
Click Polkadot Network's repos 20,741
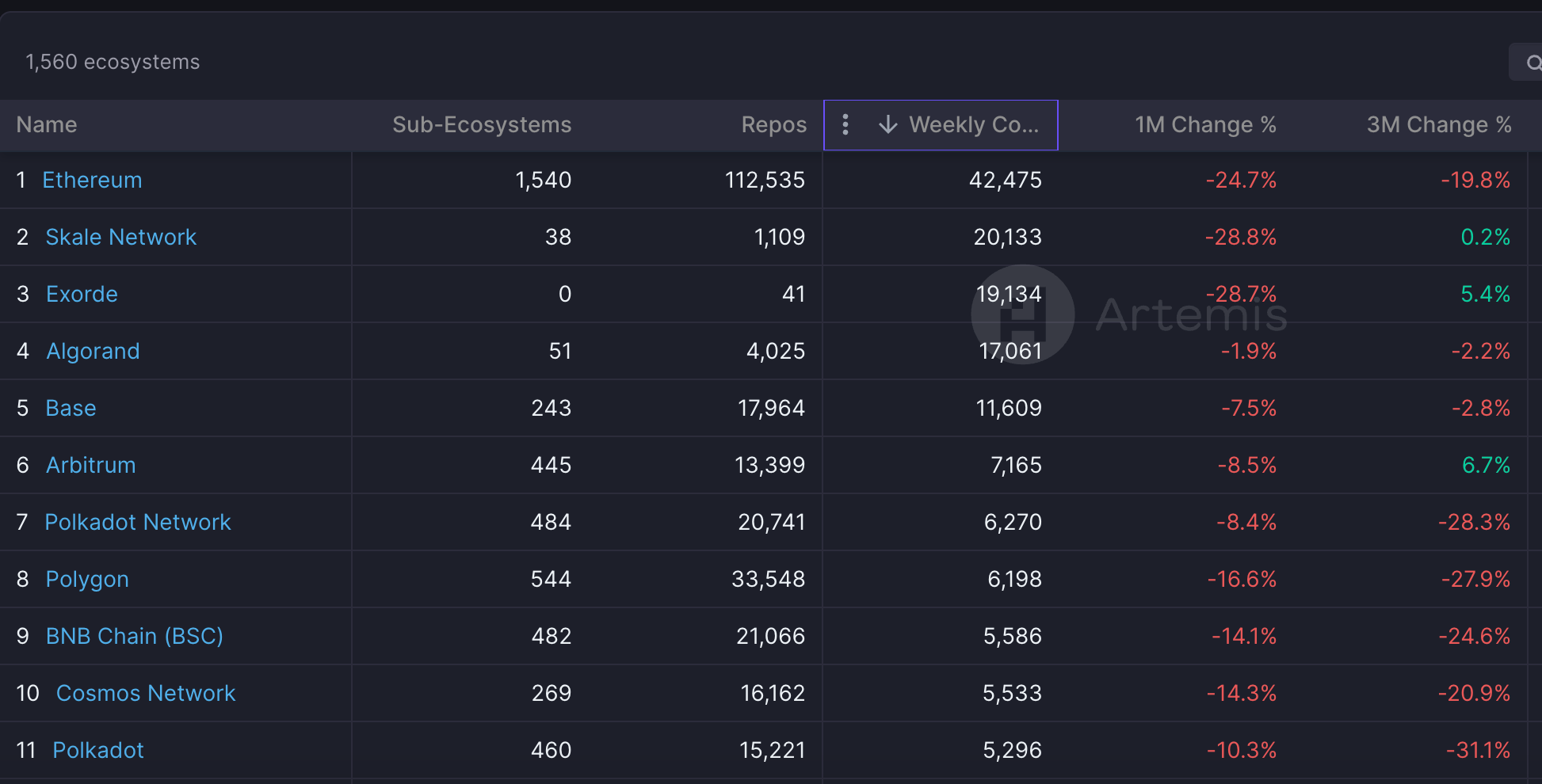pos(771,522)
